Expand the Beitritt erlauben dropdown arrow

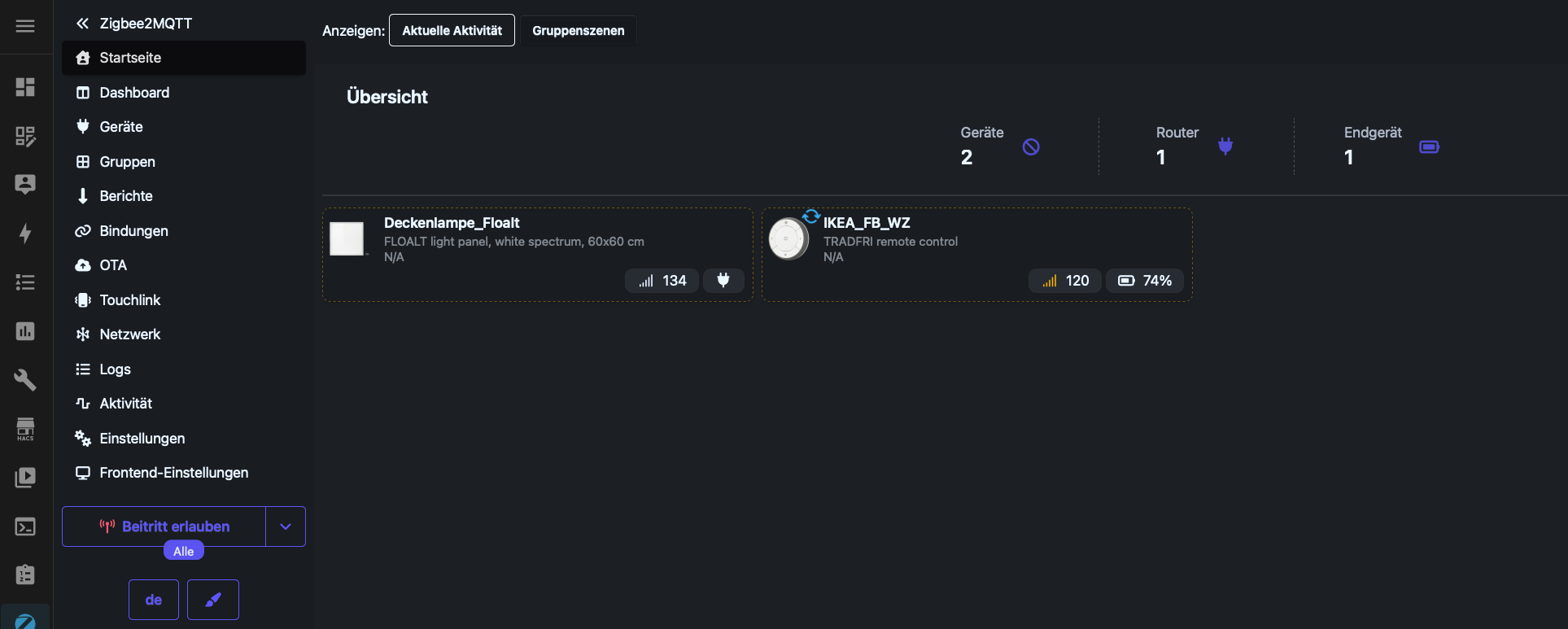285,526
